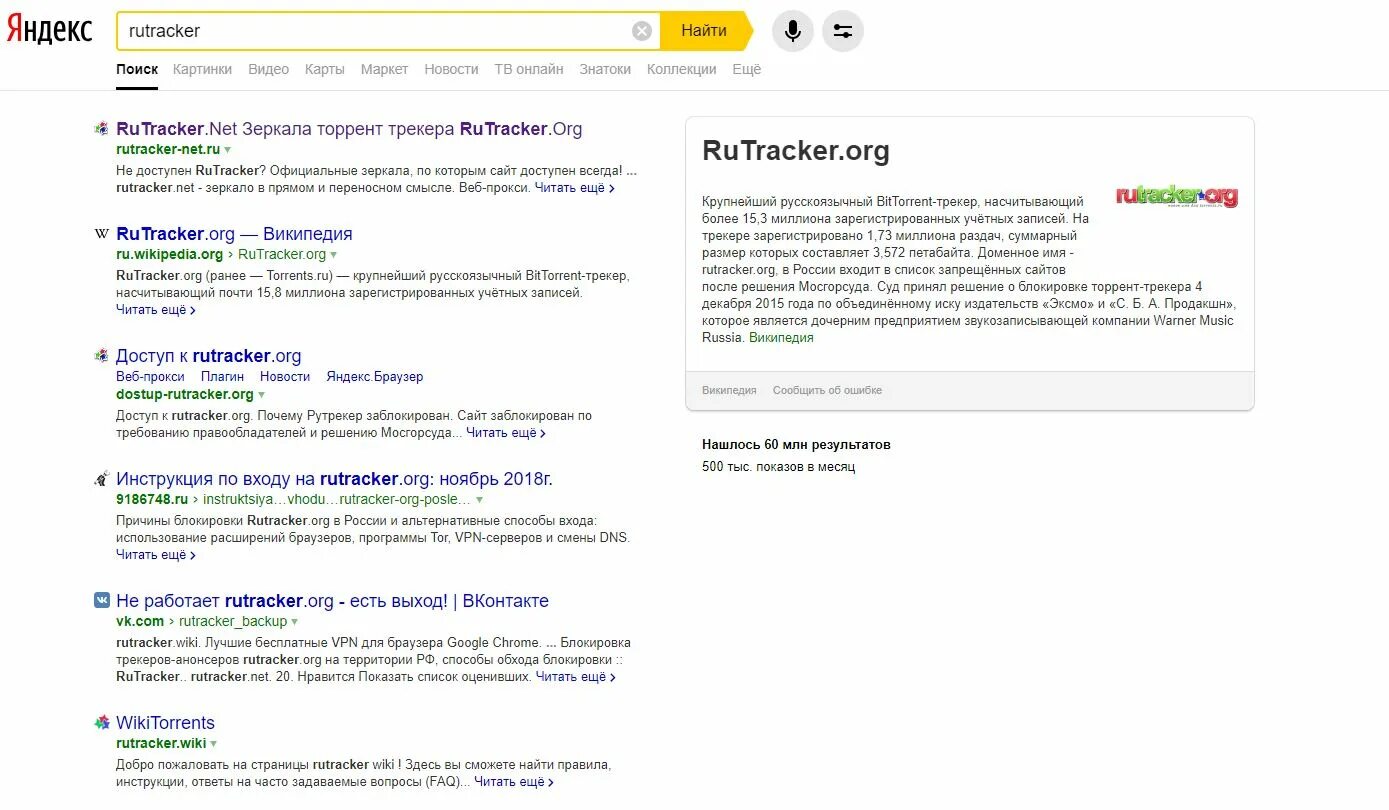Expand dropdown arrow next to ru.wikipedia.org RuTracker.org
Viewport: 1389px width, 810px height.
coord(334,255)
